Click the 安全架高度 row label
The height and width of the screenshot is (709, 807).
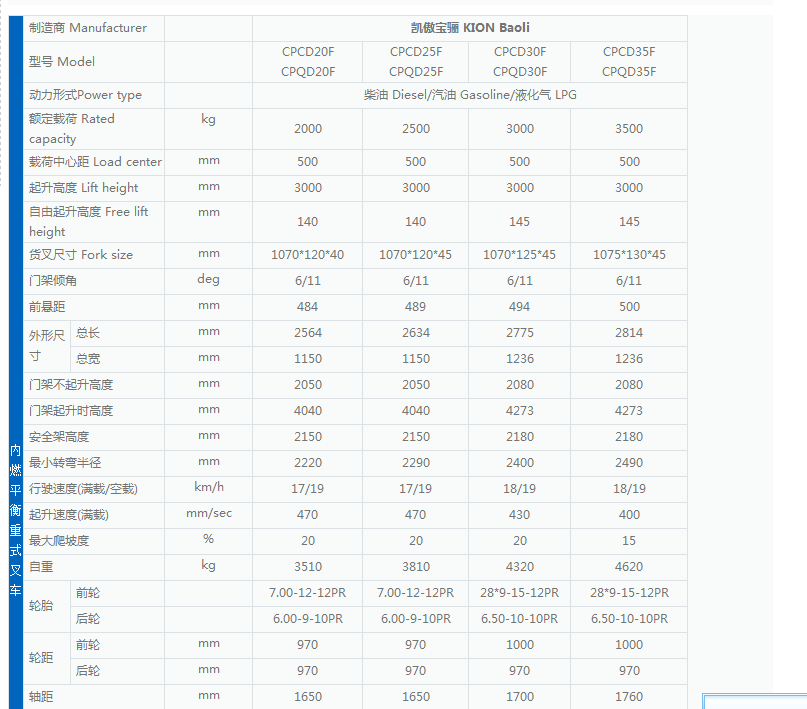[x=59, y=437]
